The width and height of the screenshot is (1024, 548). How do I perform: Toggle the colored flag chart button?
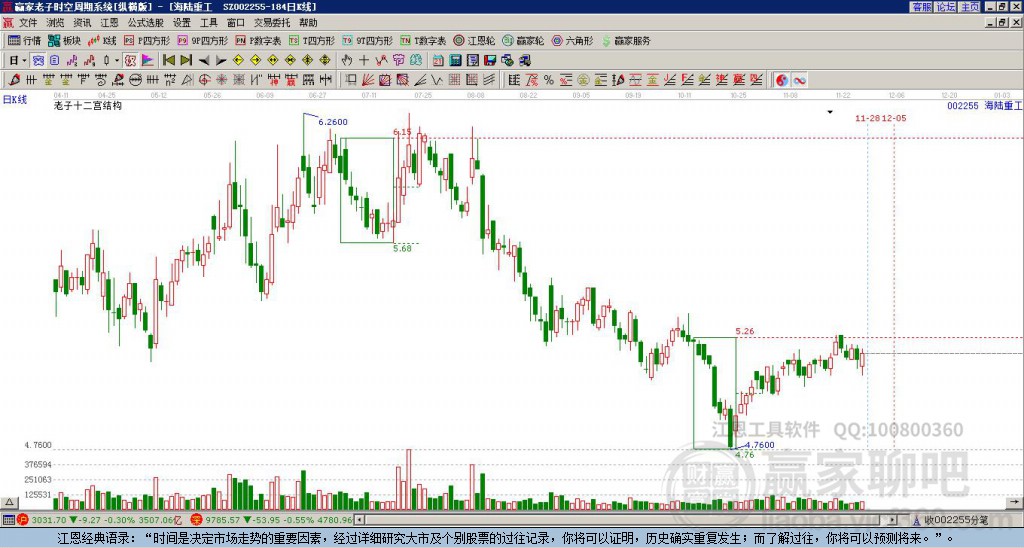coord(148,60)
